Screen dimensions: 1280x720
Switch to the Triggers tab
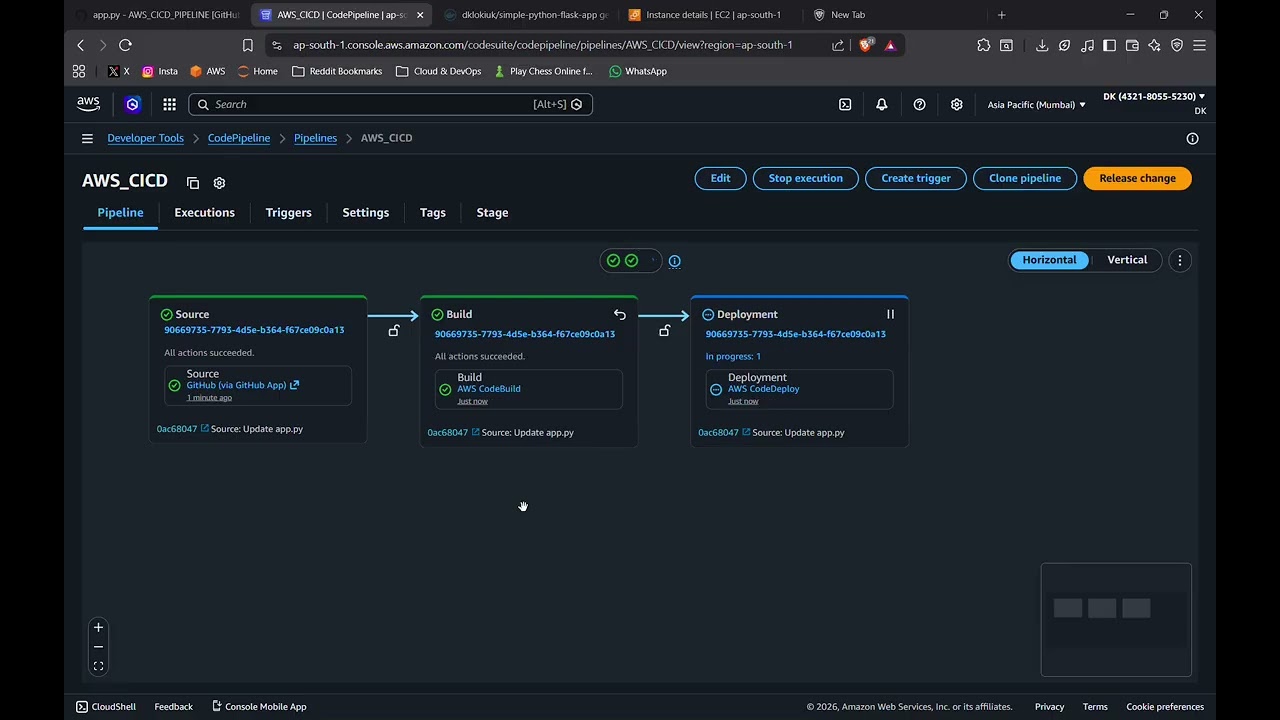coord(288,212)
